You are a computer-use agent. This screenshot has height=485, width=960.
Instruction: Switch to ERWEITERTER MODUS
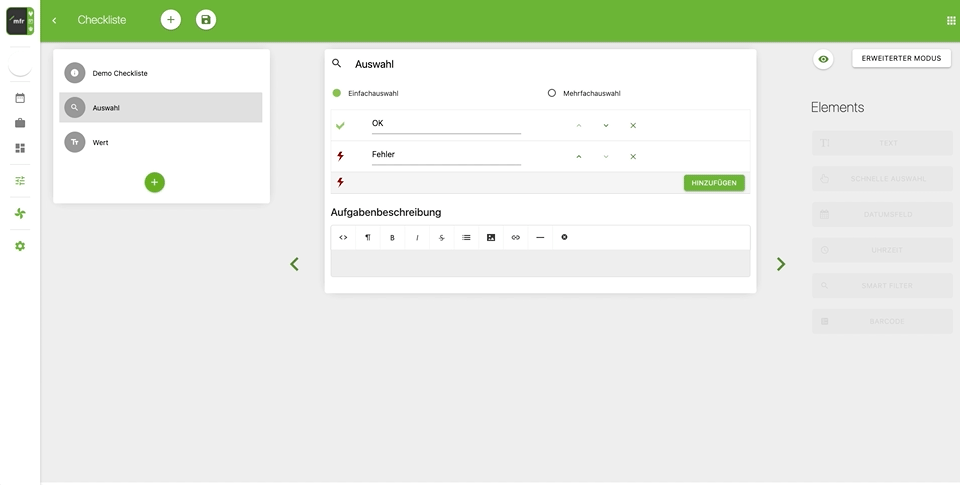point(901,58)
